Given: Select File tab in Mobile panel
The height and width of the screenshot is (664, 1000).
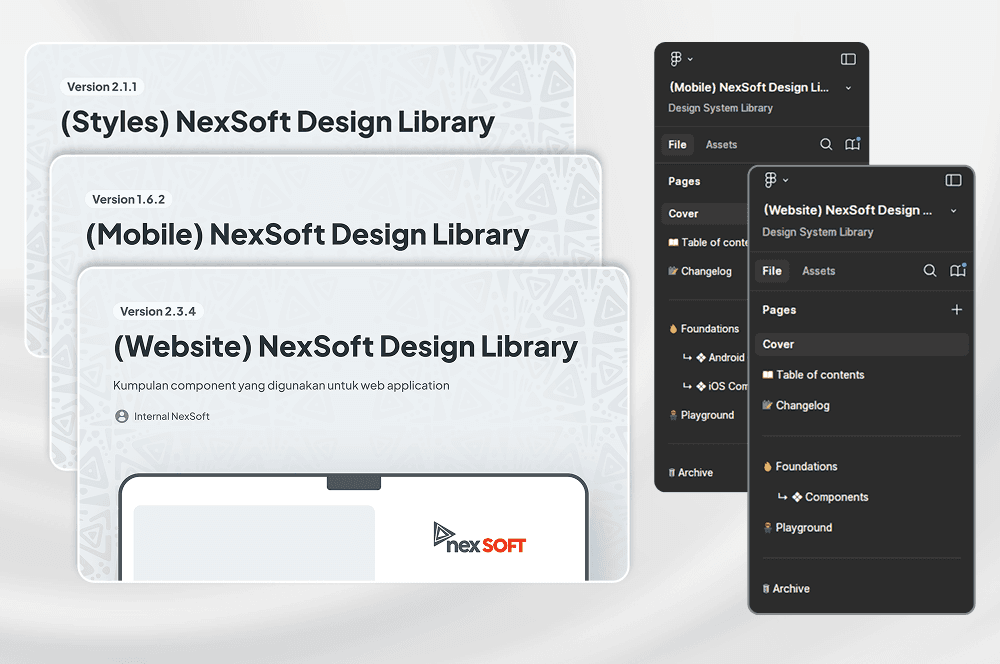Looking at the screenshot, I should 677,145.
